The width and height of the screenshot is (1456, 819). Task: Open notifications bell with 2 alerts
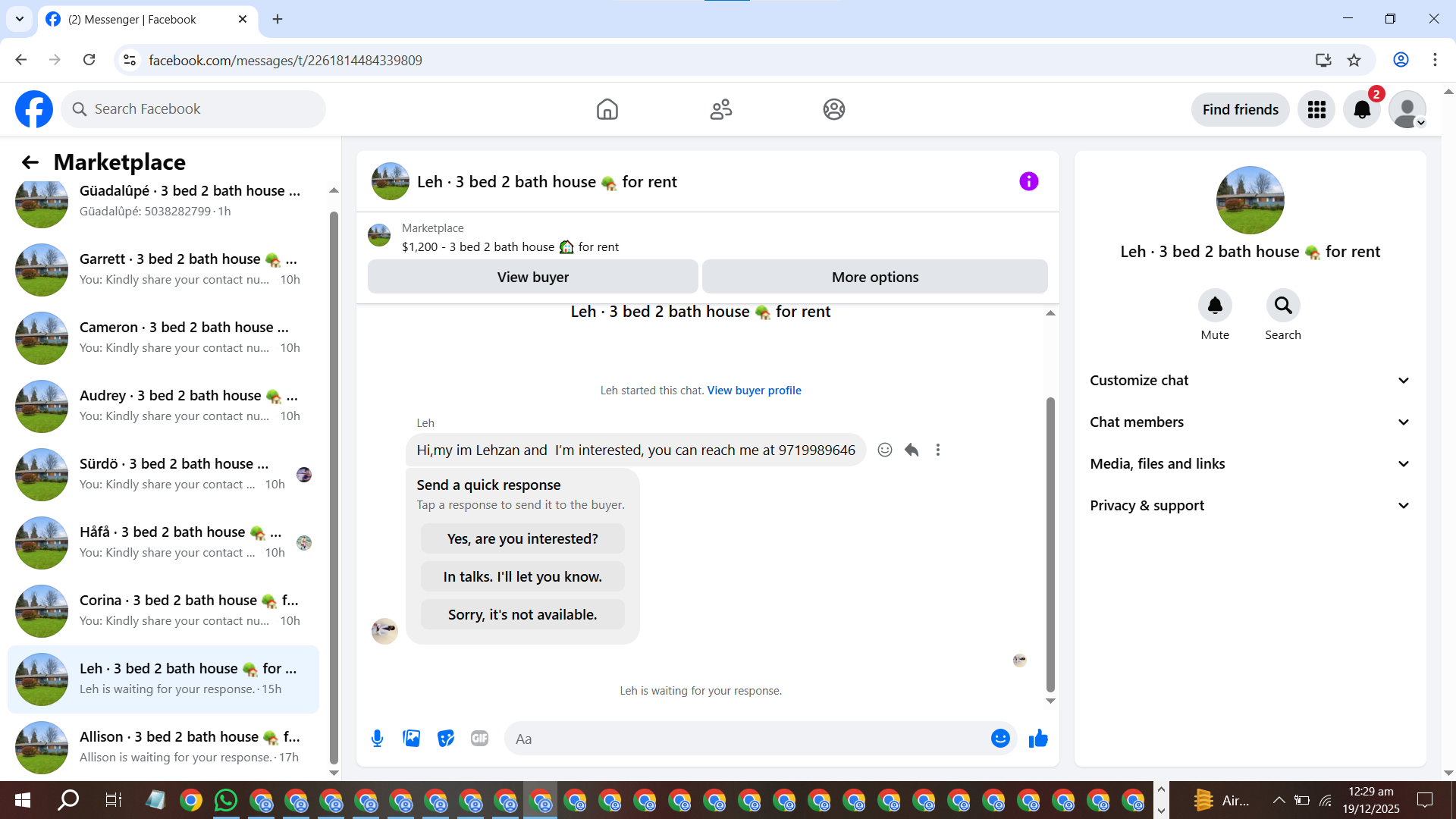(x=1362, y=110)
